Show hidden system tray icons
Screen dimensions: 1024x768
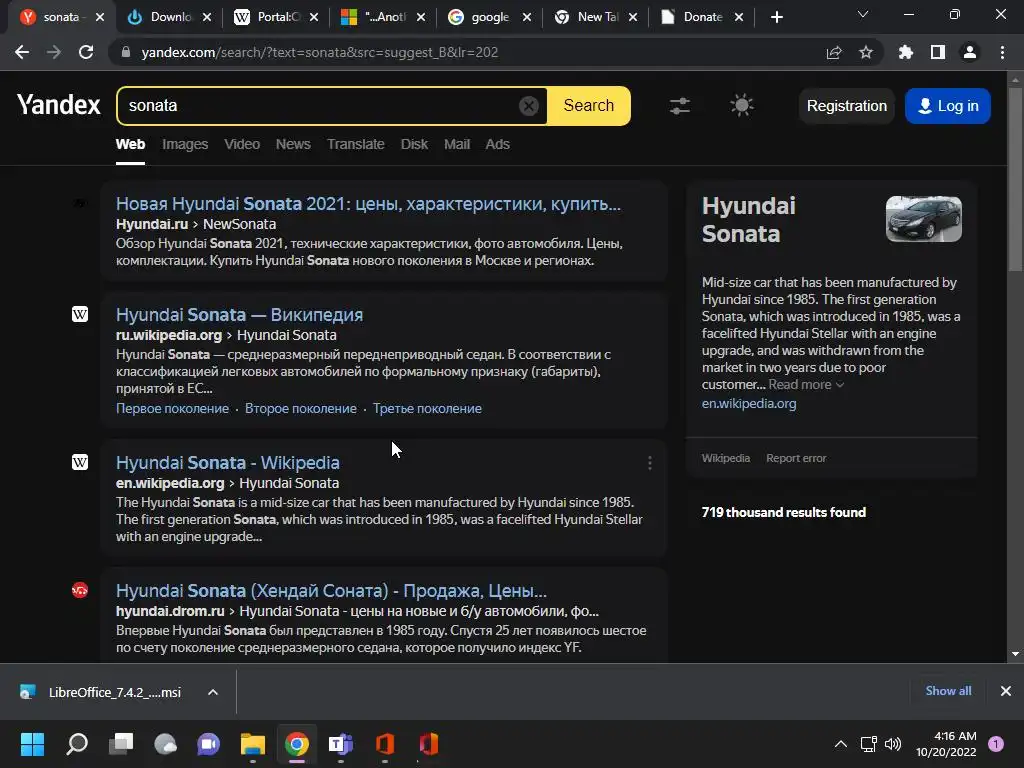coord(840,744)
